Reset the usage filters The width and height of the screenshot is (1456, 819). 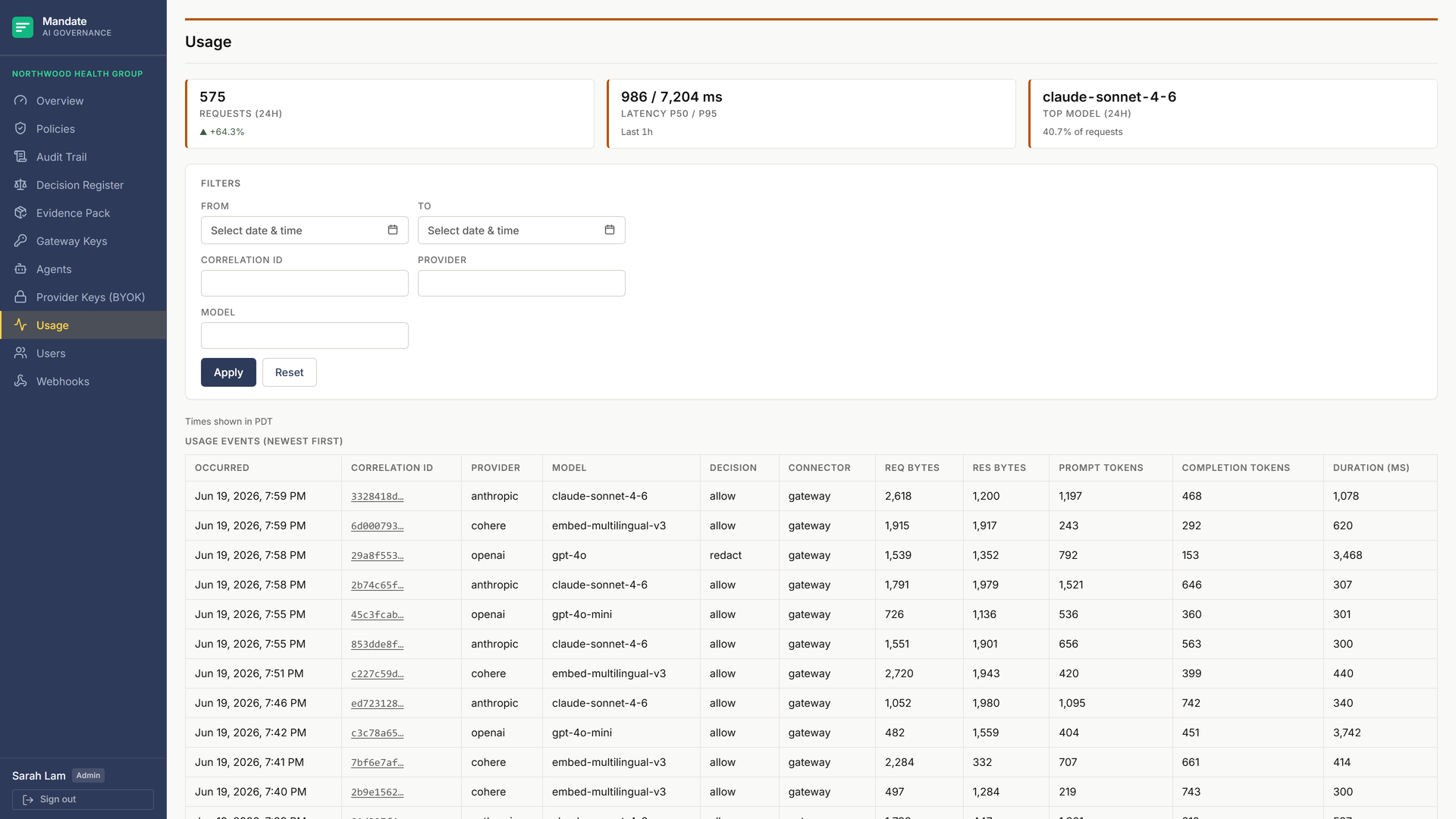coord(289,372)
